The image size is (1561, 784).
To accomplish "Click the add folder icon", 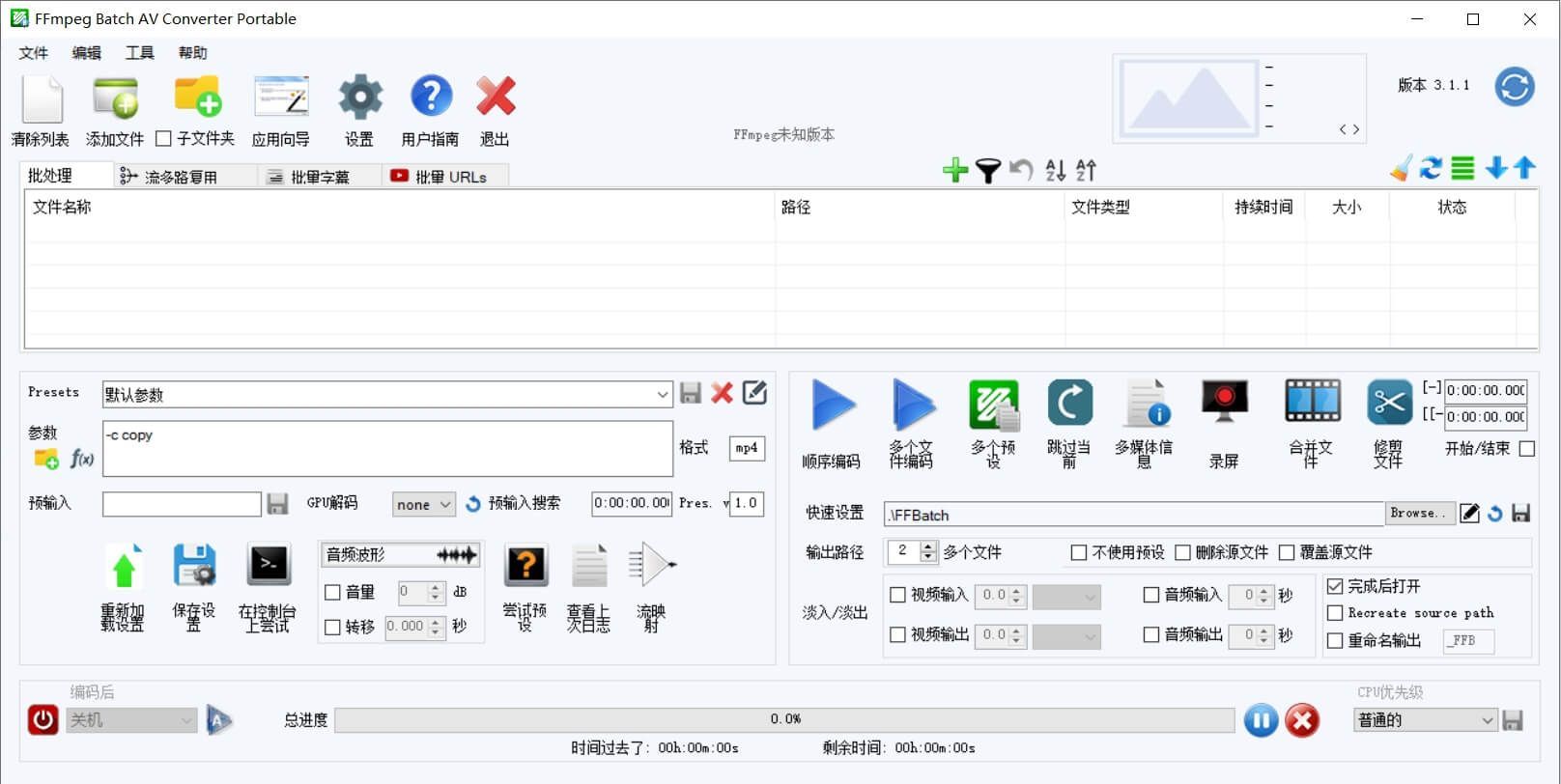I will pyautogui.click(x=197, y=97).
